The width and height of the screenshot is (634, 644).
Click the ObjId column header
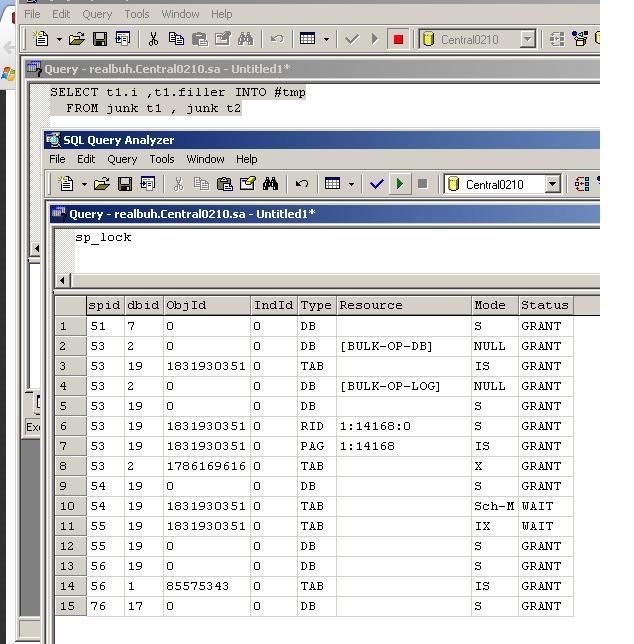pyautogui.click(x=206, y=305)
